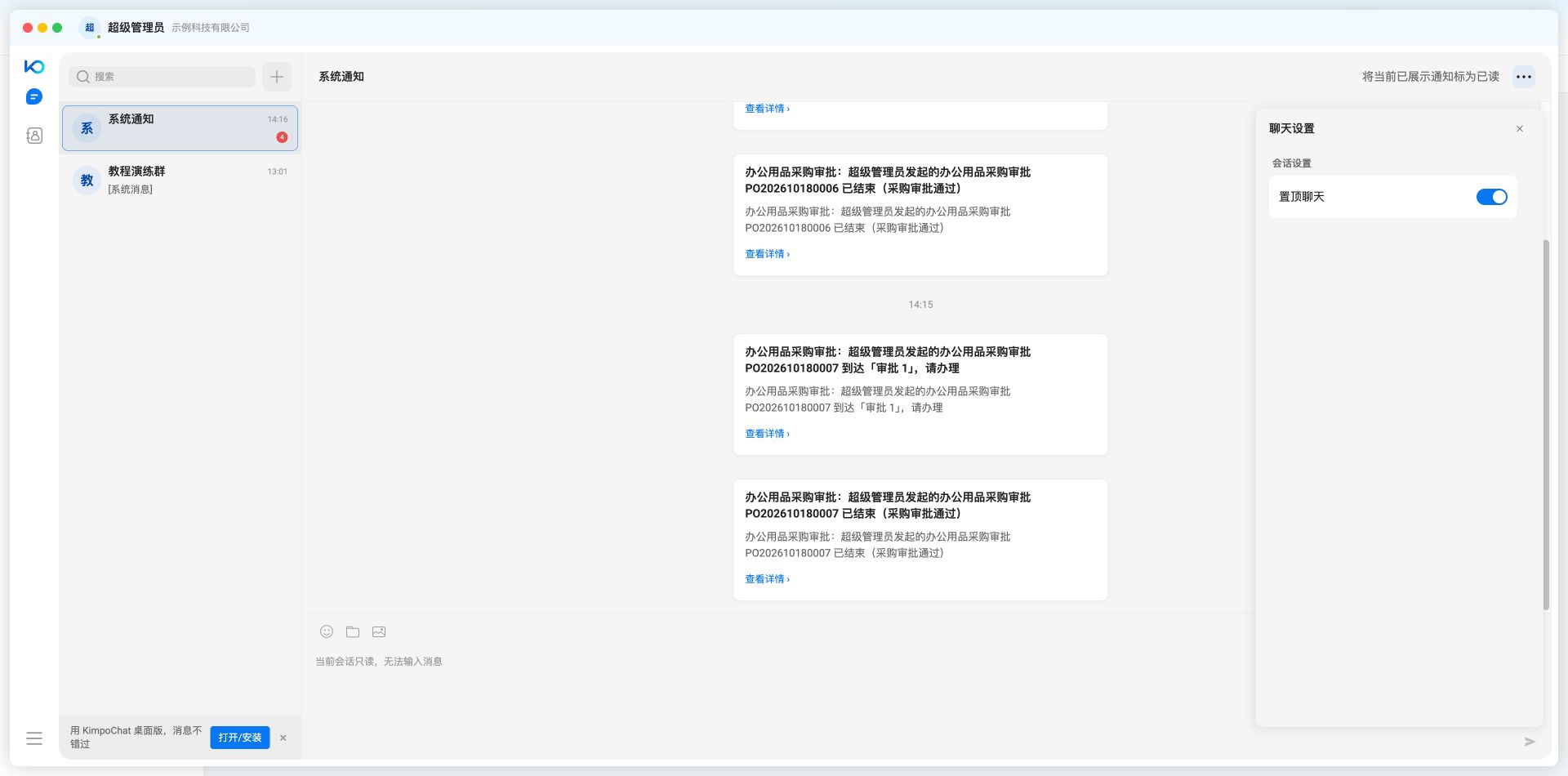
Task: Open the messages chat icon in sidebar
Action: point(34,97)
